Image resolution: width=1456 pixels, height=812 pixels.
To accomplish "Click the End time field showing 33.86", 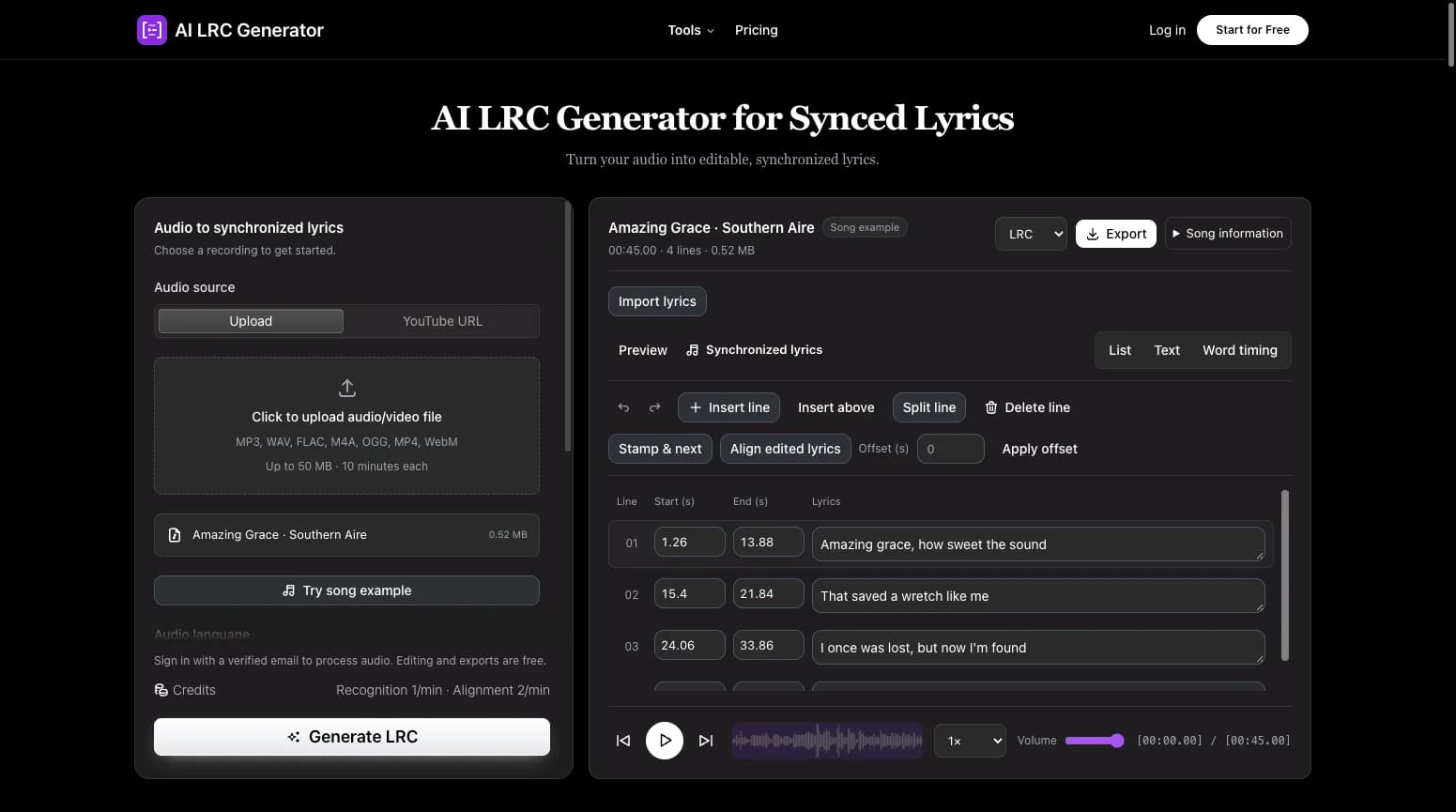I will (x=768, y=646).
